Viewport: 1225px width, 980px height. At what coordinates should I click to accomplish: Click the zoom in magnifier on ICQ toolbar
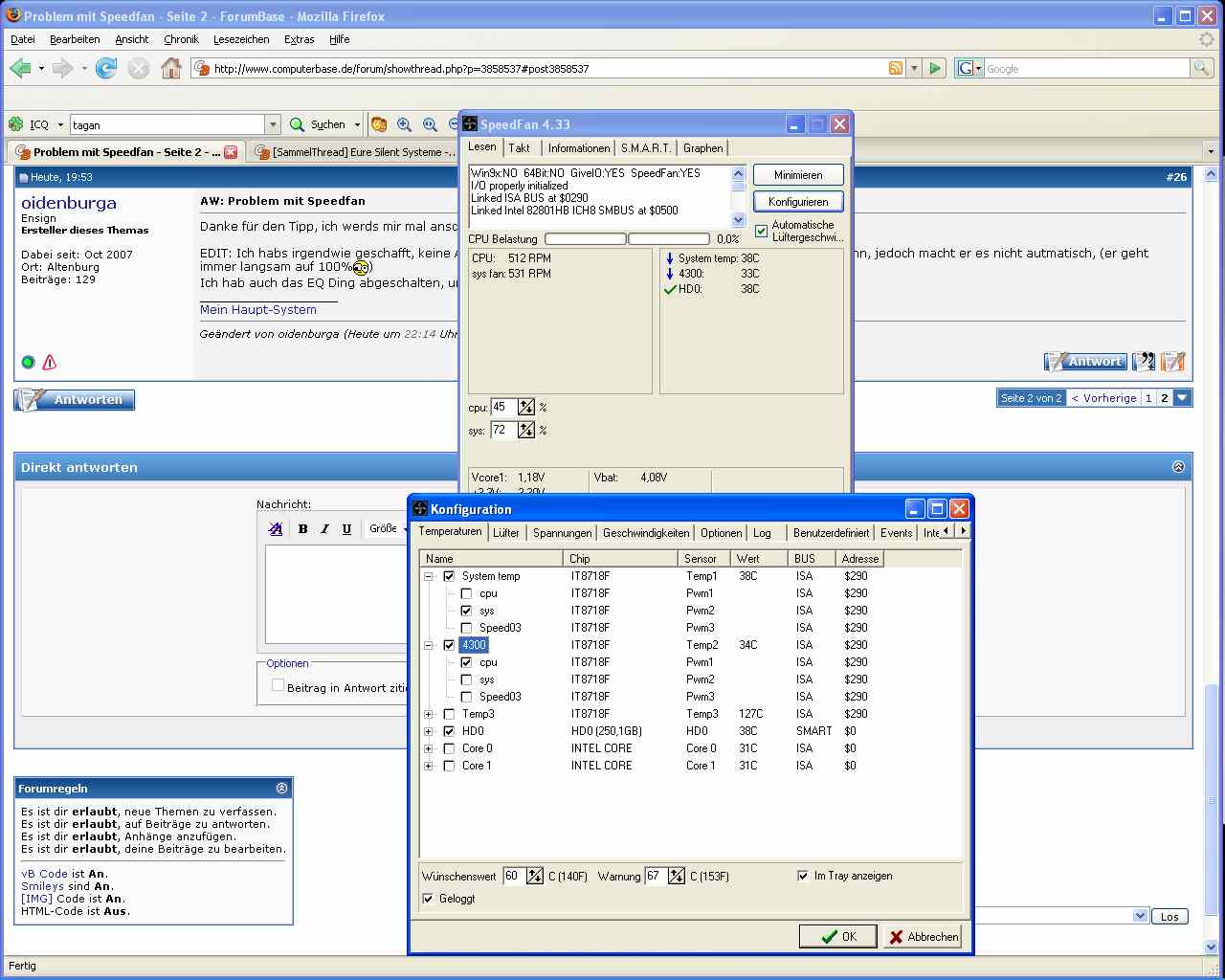tap(404, 124)
